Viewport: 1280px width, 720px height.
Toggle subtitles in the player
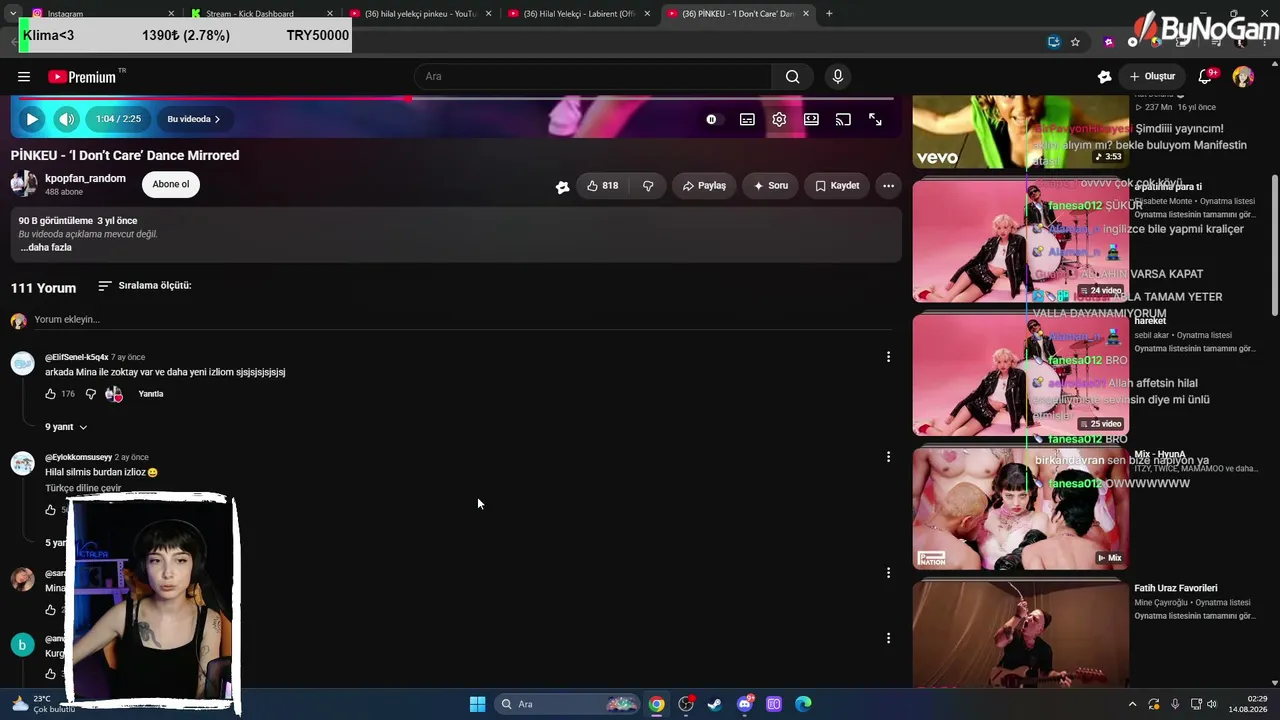click(747, 119)
